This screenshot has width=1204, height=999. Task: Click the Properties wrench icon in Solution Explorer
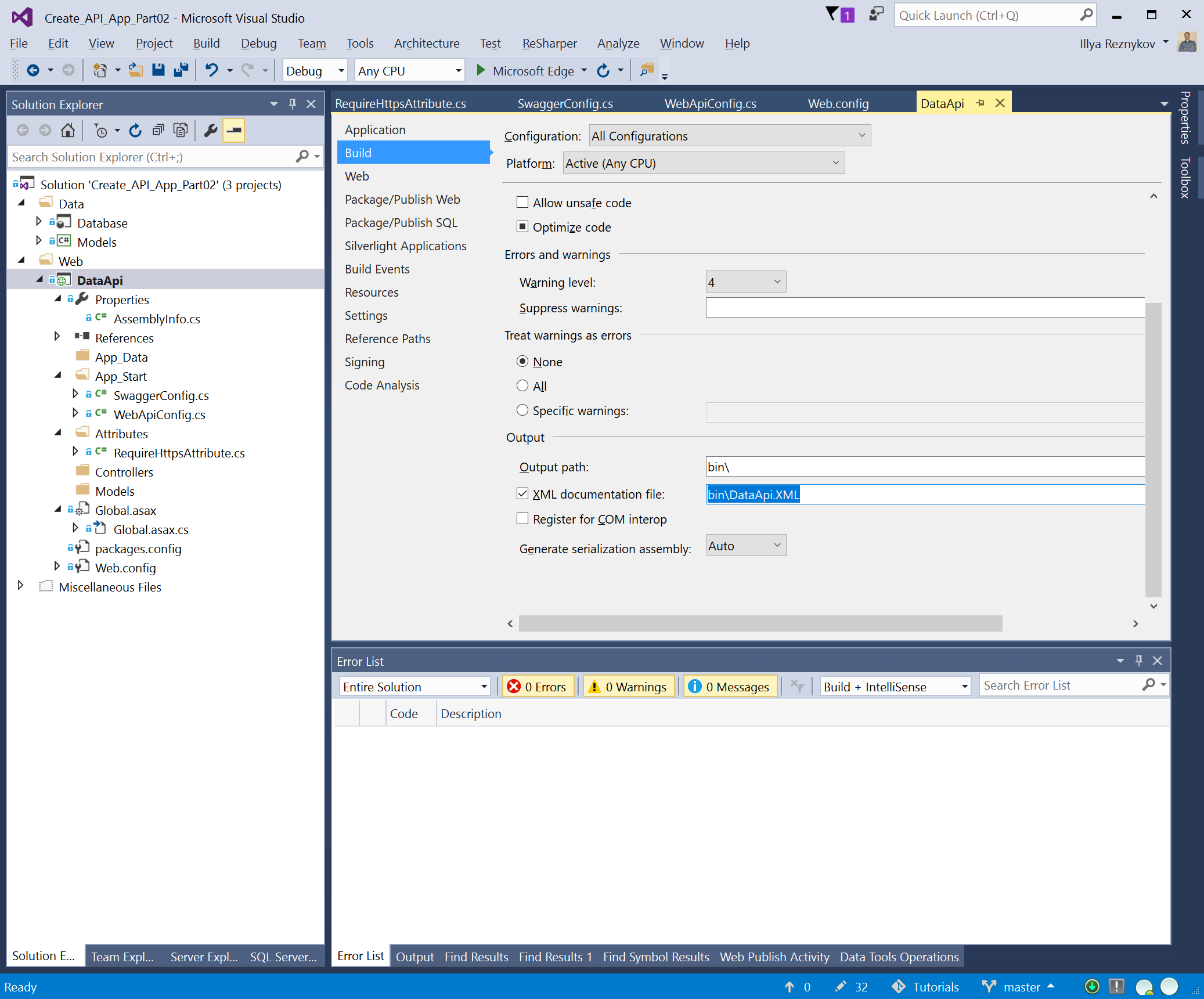(211, 130)
